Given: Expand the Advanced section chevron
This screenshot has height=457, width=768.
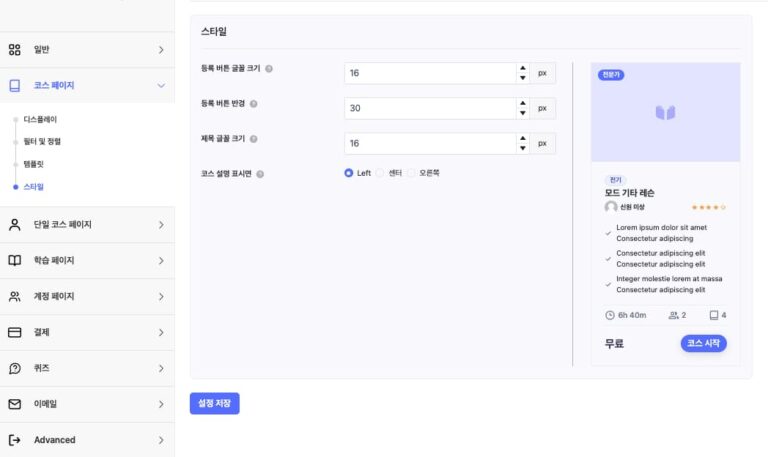Looking at the screenshot, I should [161, 440].
